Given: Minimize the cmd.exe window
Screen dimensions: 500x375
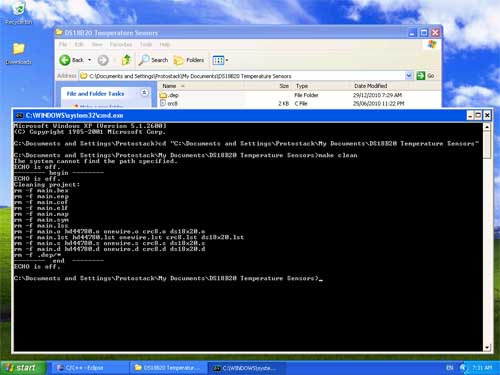Looking at the screenshot, I should pos(470,115).
